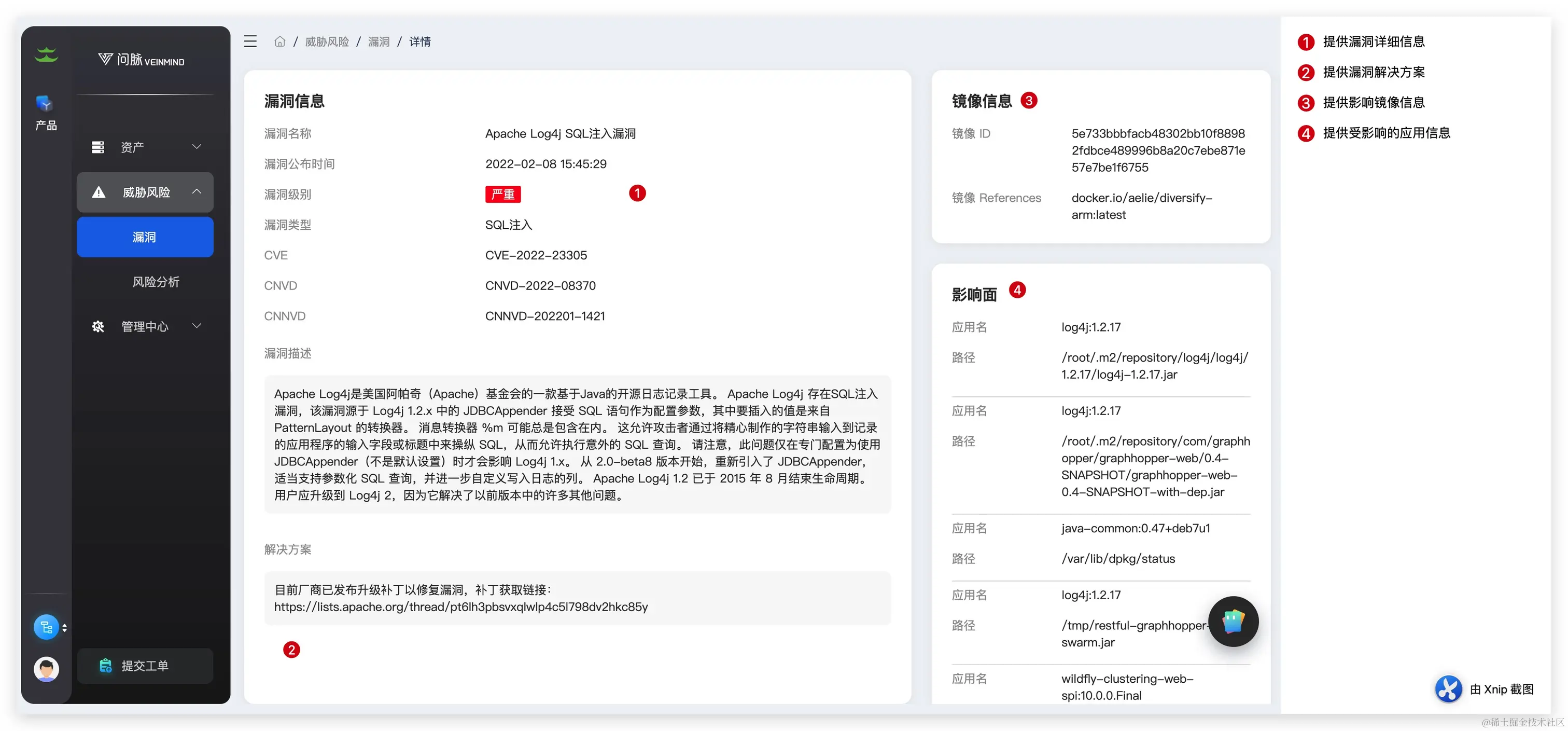Image resolution: width=1568 pixels, height=731 pixels.
Task: Click the 管理中心 gear icon
Action: (98, 326)
